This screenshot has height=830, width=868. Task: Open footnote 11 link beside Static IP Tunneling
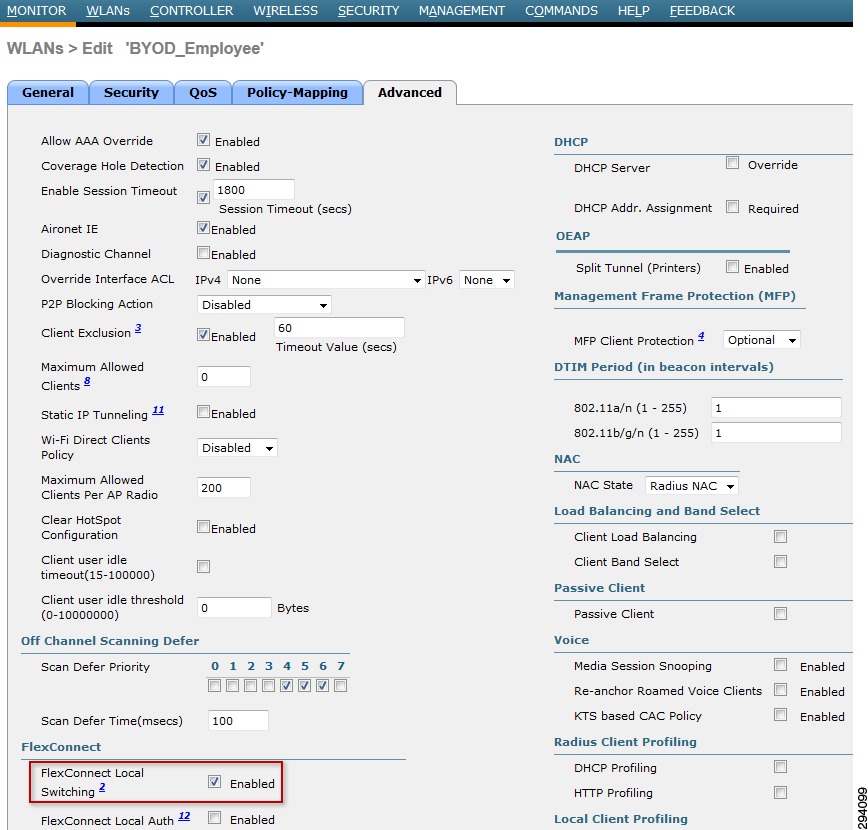[158, 410]
